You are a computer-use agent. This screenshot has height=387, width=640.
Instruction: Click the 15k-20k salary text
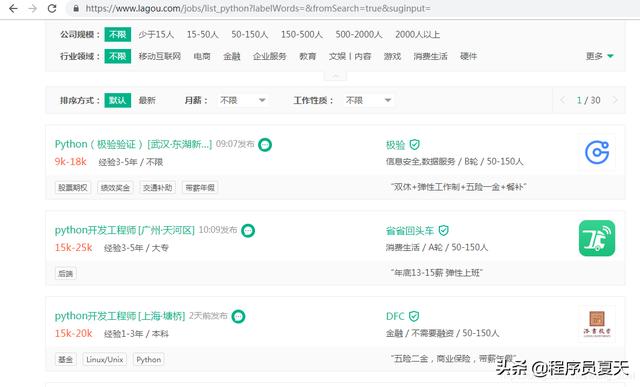pos(73,334)
